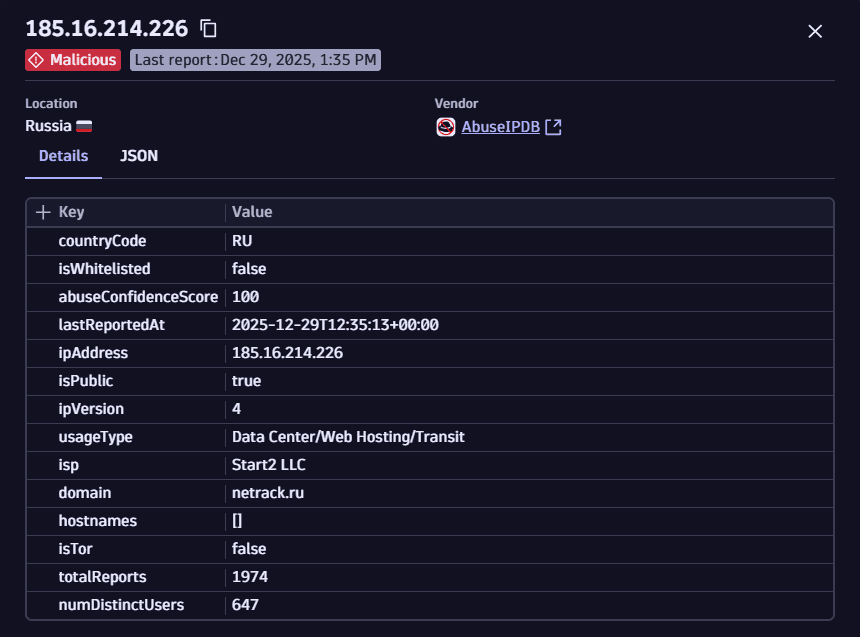Click the Value column header
The height and width of the screenshot is (637, 860).
coord(252,212)
